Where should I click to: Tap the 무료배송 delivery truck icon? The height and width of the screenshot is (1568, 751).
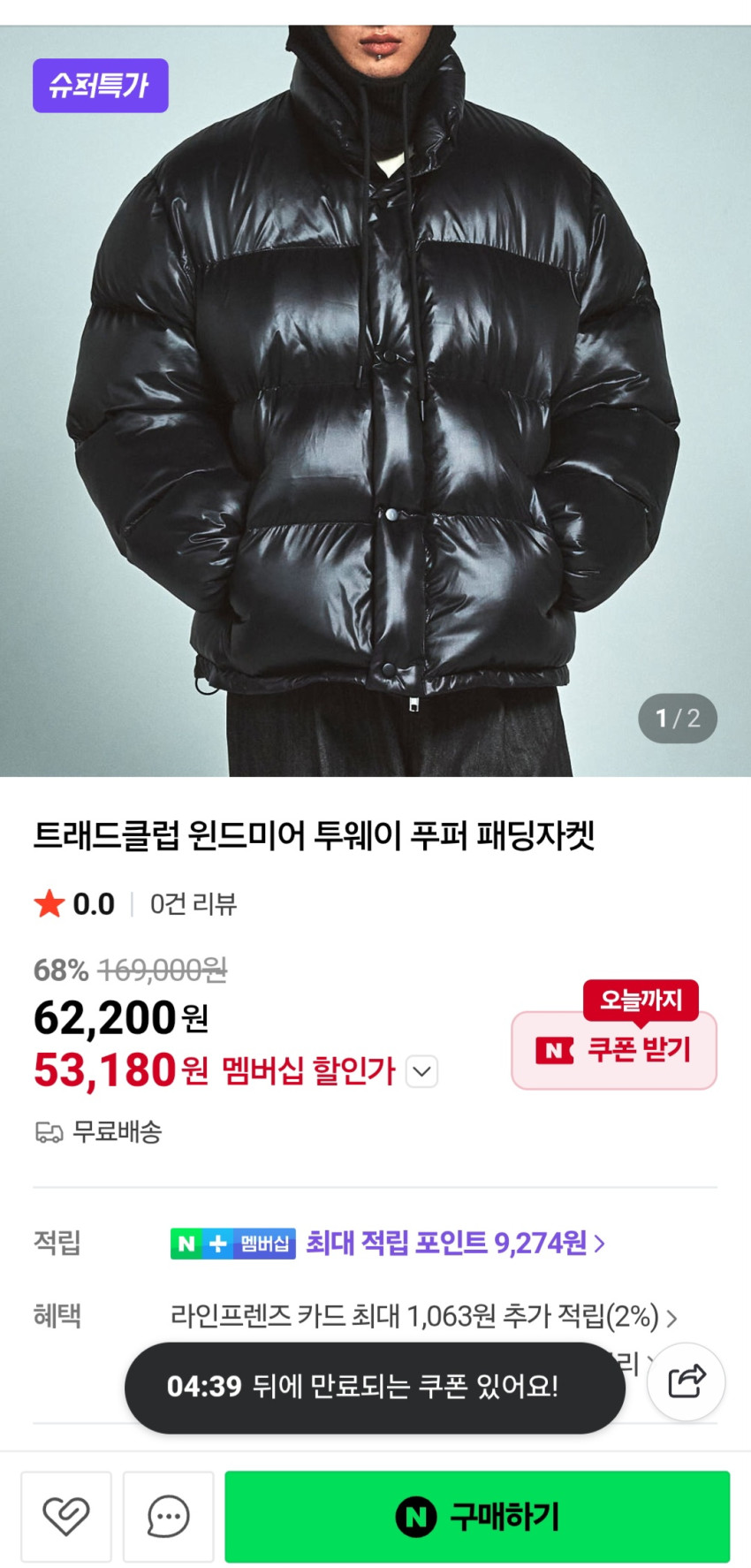pos(49,1131)
